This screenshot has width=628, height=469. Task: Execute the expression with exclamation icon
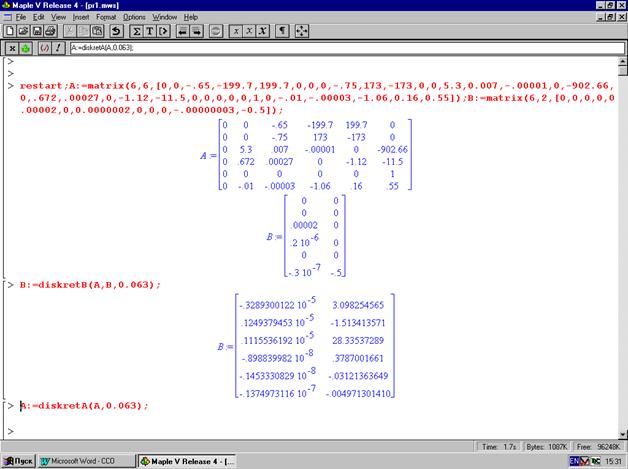pyautogui.click(x=58, y=48)
